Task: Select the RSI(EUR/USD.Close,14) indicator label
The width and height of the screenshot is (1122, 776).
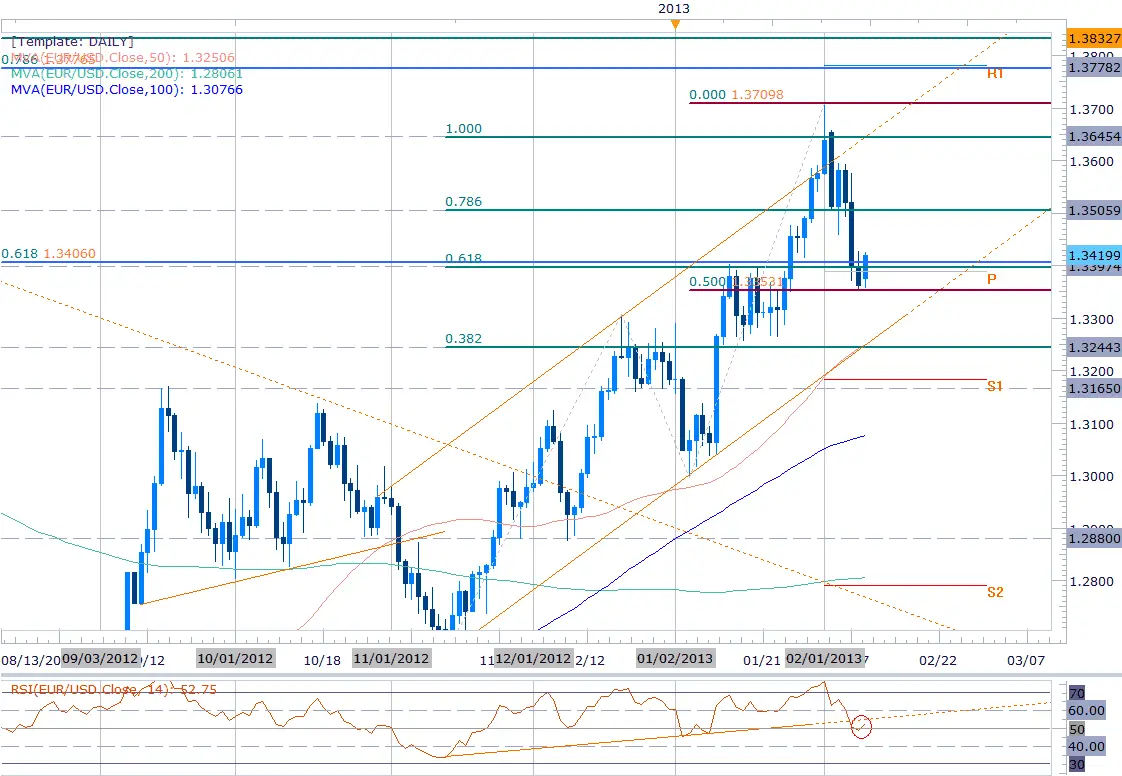Action: (113, 689)
